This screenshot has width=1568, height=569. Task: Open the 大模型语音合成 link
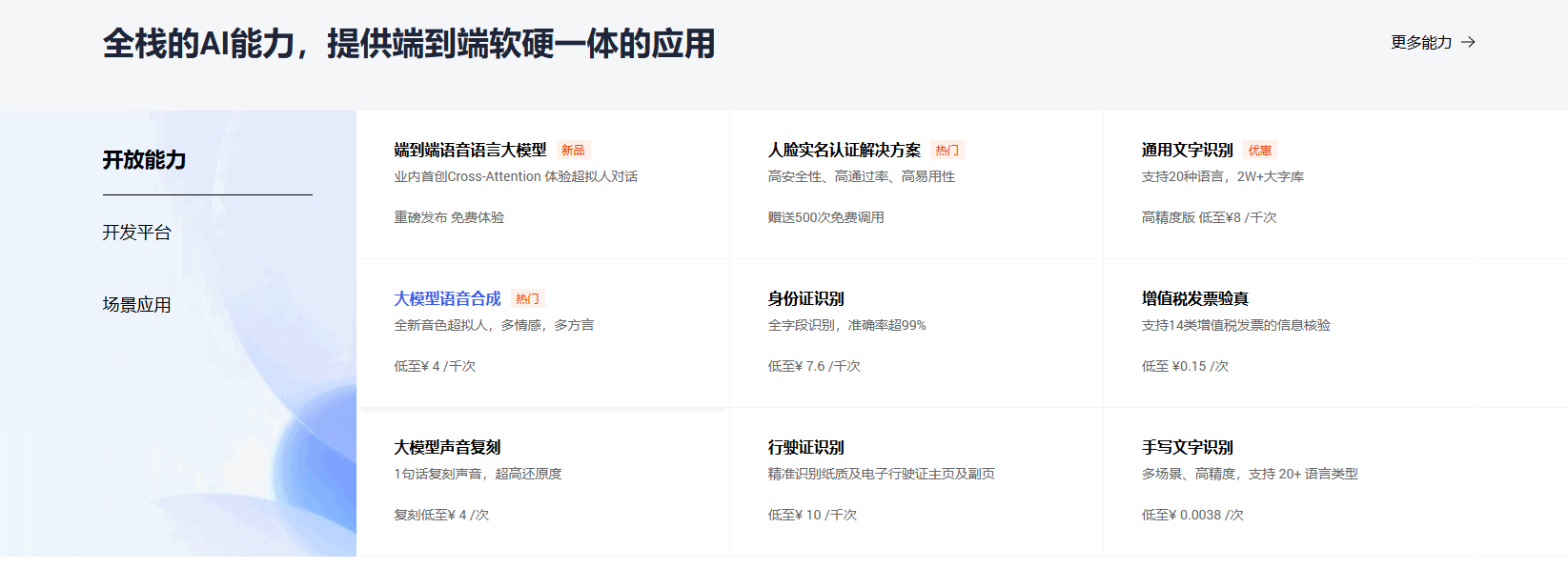(x=448, y=298)
